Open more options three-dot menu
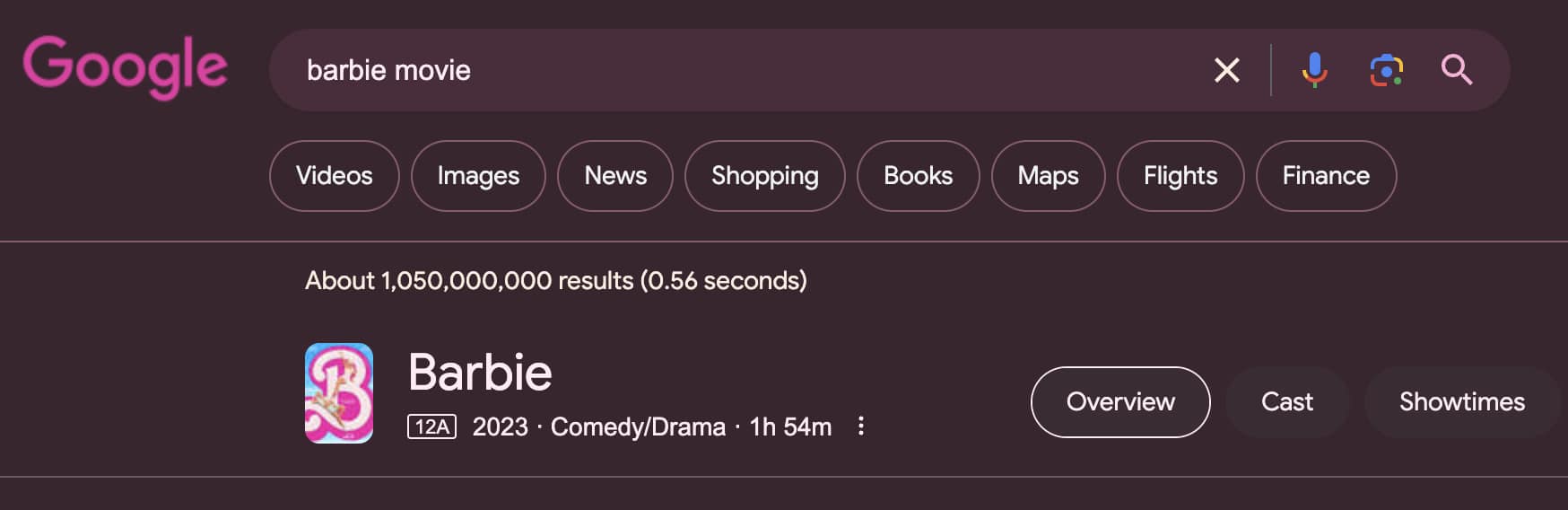This screenshot has height=510, width=1568. [x=861, y=426]
